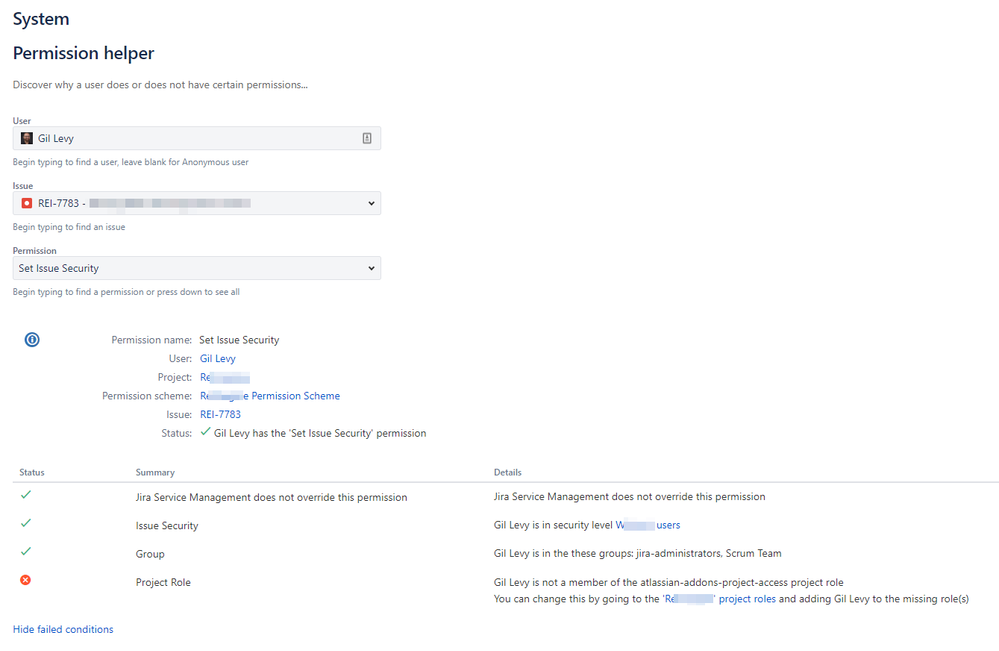Click the Project name link

click(x=224, y=377)
